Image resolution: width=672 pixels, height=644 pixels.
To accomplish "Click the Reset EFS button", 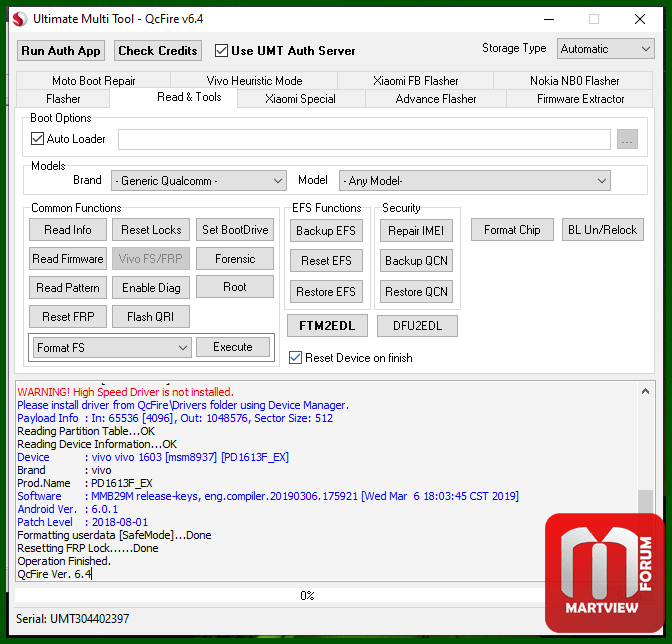I will (326, 261).
